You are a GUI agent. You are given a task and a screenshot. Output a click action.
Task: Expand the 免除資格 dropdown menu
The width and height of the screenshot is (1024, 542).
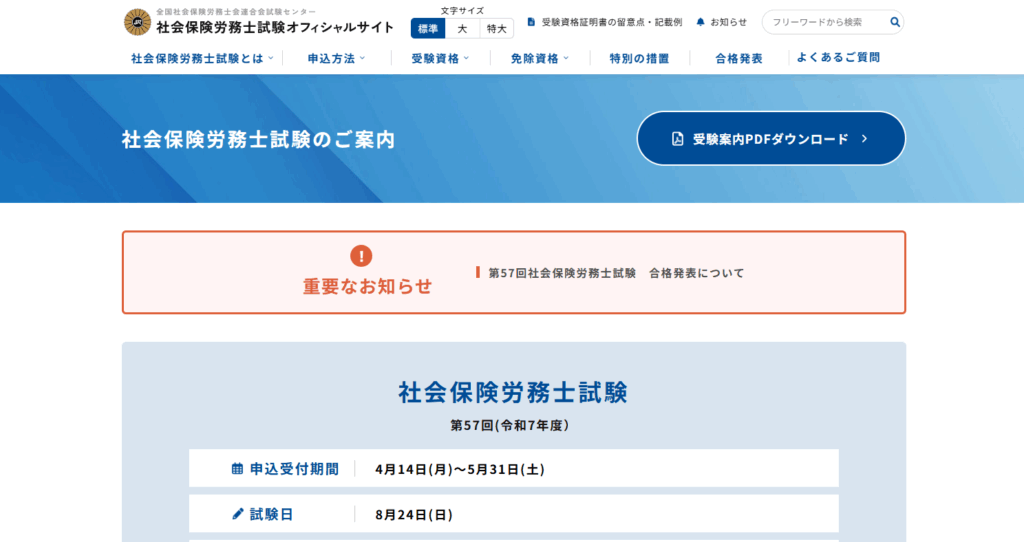click(x=539, y=59)
